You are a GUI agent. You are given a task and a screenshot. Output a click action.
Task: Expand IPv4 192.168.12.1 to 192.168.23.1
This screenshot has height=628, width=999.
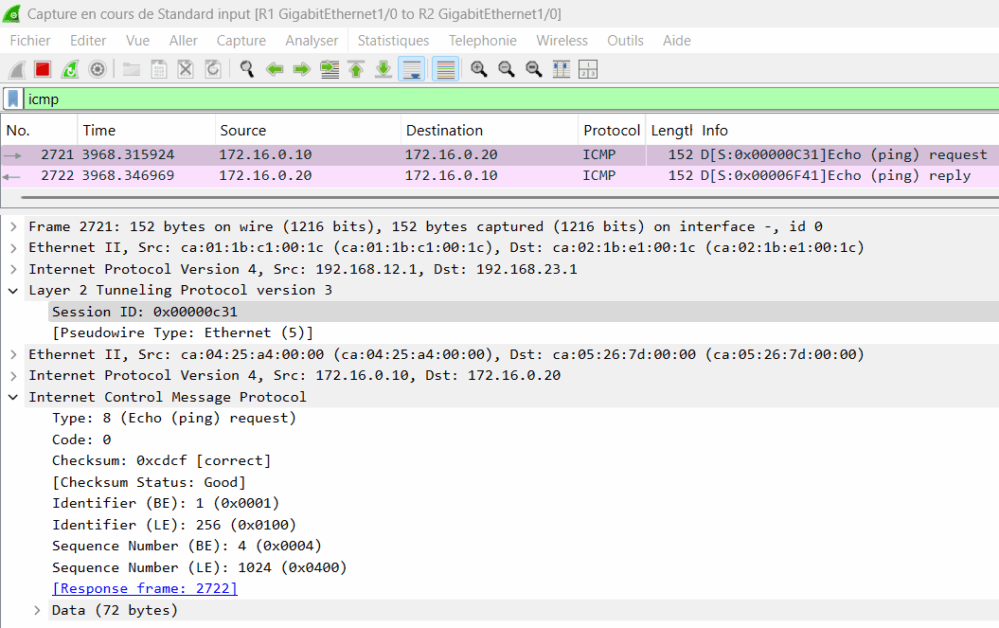tap(13, 269)
